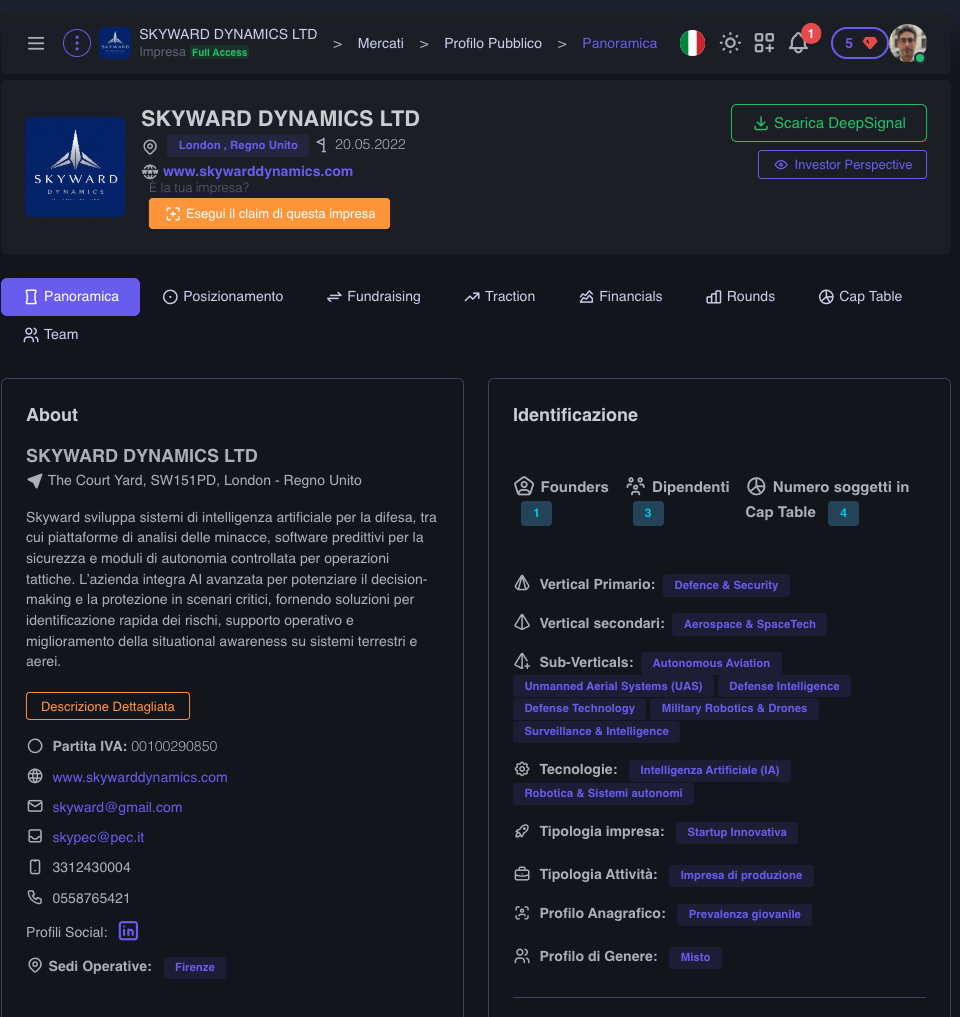Viewport: 960px width, 1017px height.
Task: Open the Team tab
Action: (x=51, y=335)
